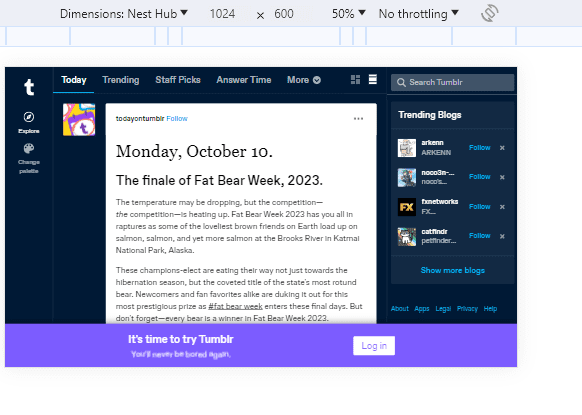Open the noco3n blog avatar
This screenshot has width=582, height=415.
point(407,177)
